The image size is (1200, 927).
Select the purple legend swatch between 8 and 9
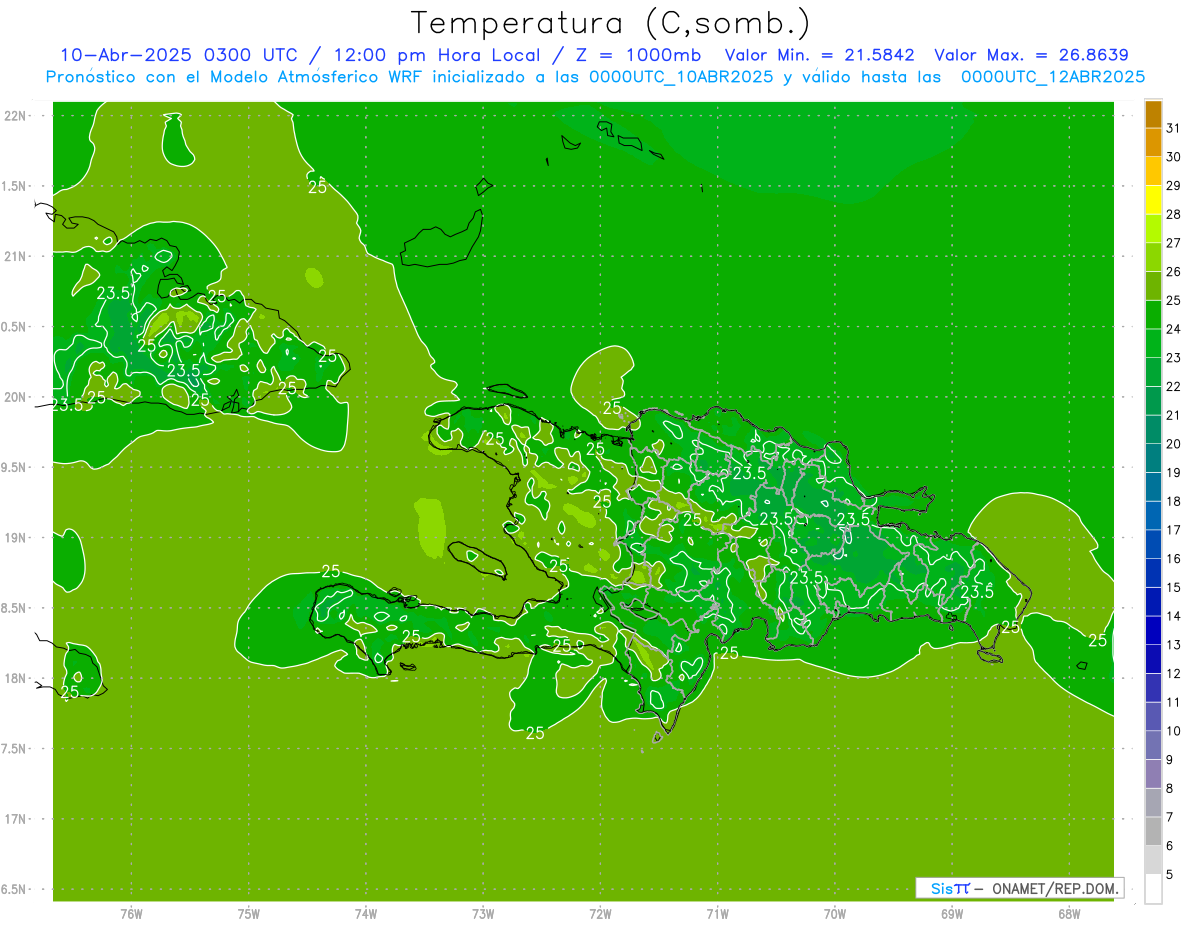point(1153,775)
